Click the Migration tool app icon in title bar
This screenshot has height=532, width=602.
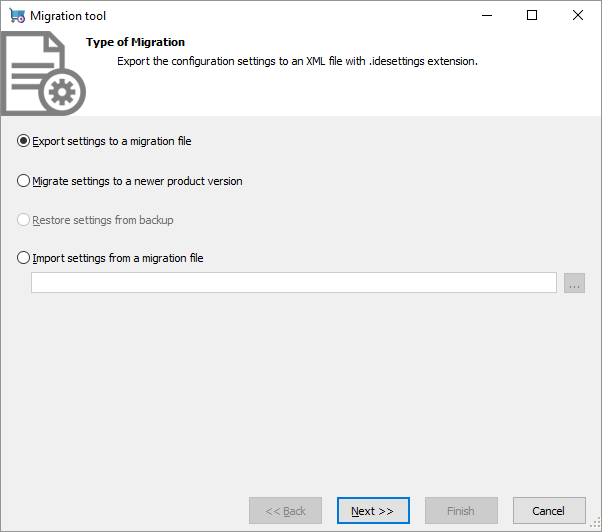[x=16, y=16]
